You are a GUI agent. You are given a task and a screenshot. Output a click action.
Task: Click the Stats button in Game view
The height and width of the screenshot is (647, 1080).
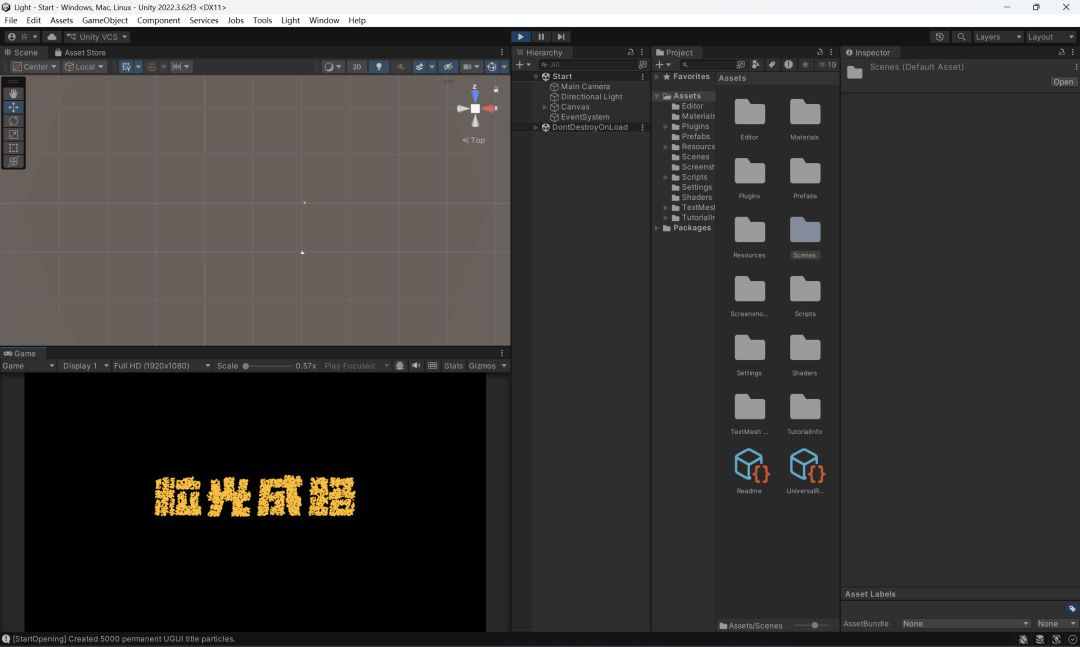(x=453, y=366)
